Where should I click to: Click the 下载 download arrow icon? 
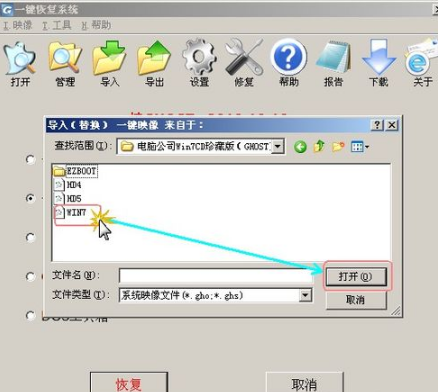tap(379, 64)
